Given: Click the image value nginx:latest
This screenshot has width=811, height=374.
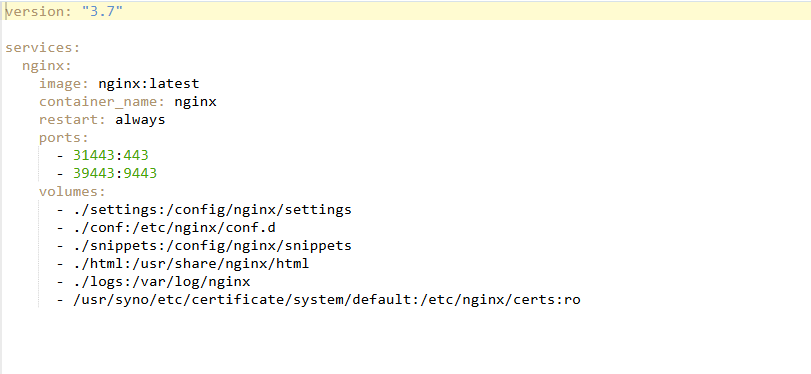Looking at the screenshot, I should [148, 83].
